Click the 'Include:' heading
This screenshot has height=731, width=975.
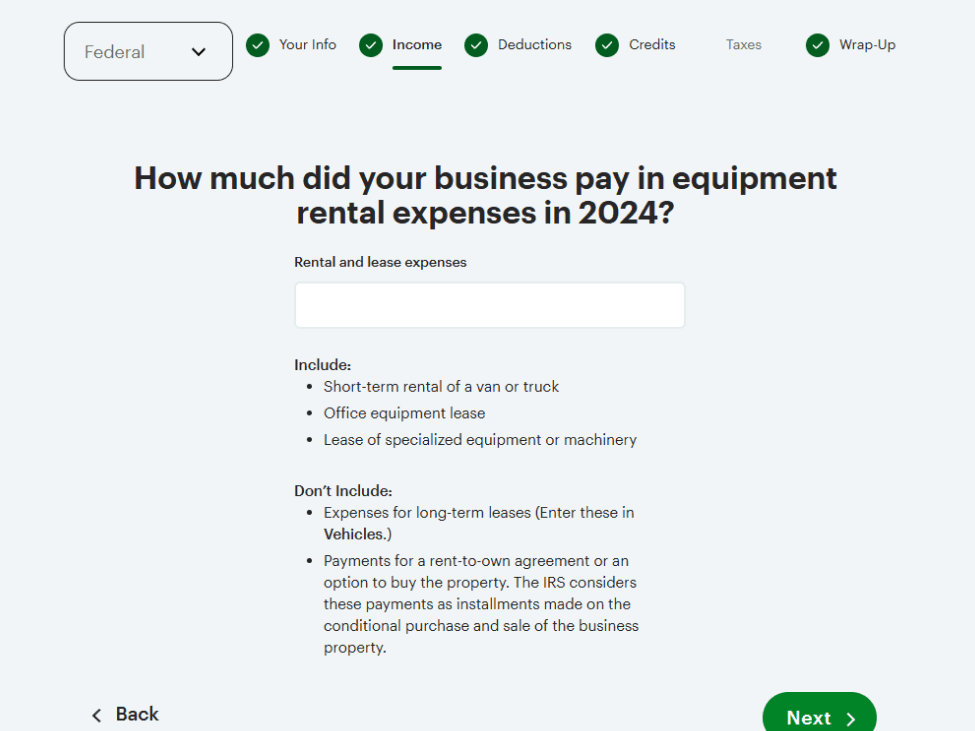click(323, 365)
